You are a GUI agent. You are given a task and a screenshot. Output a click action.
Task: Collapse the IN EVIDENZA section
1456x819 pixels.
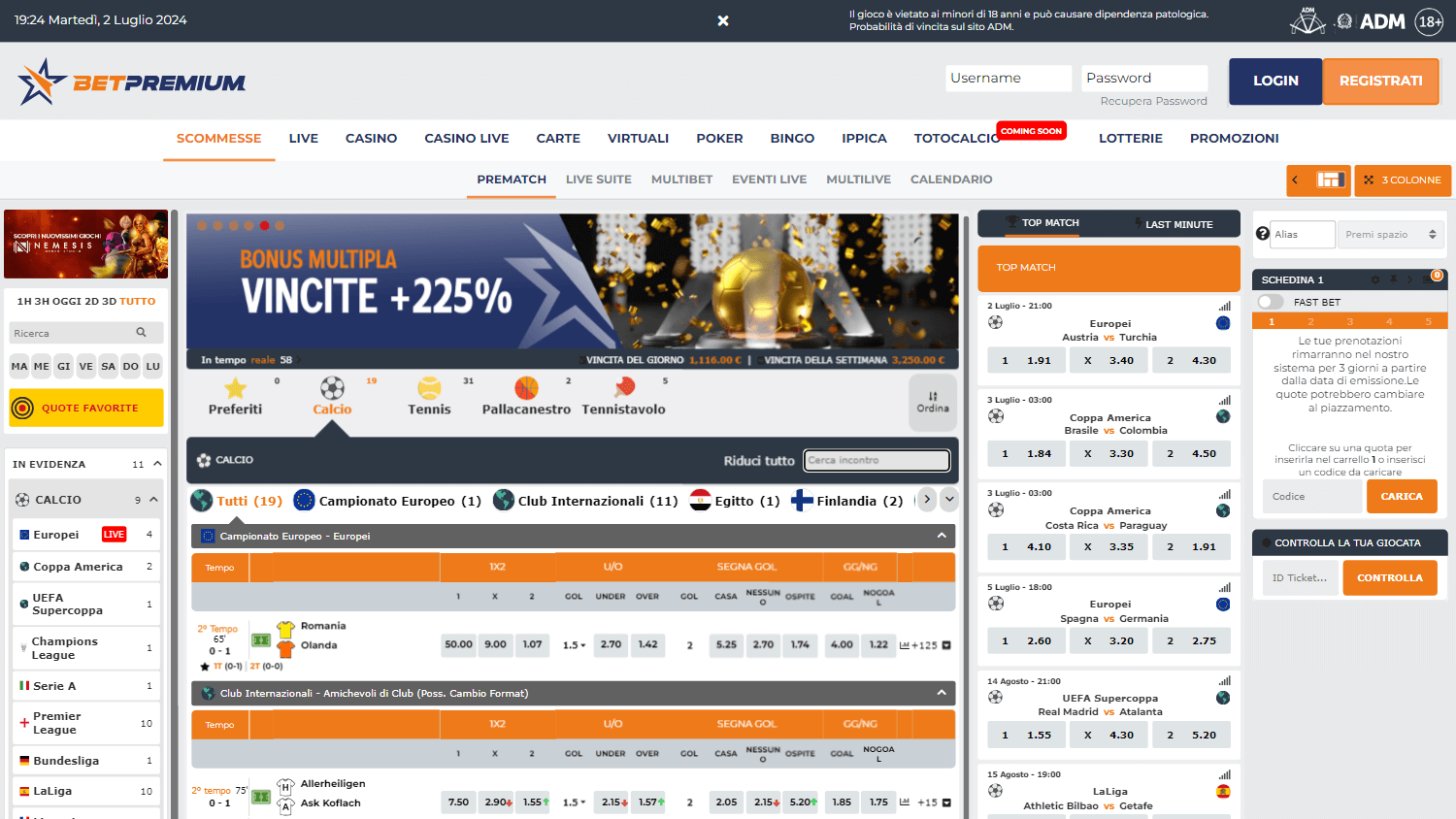(x=157, y=464)
